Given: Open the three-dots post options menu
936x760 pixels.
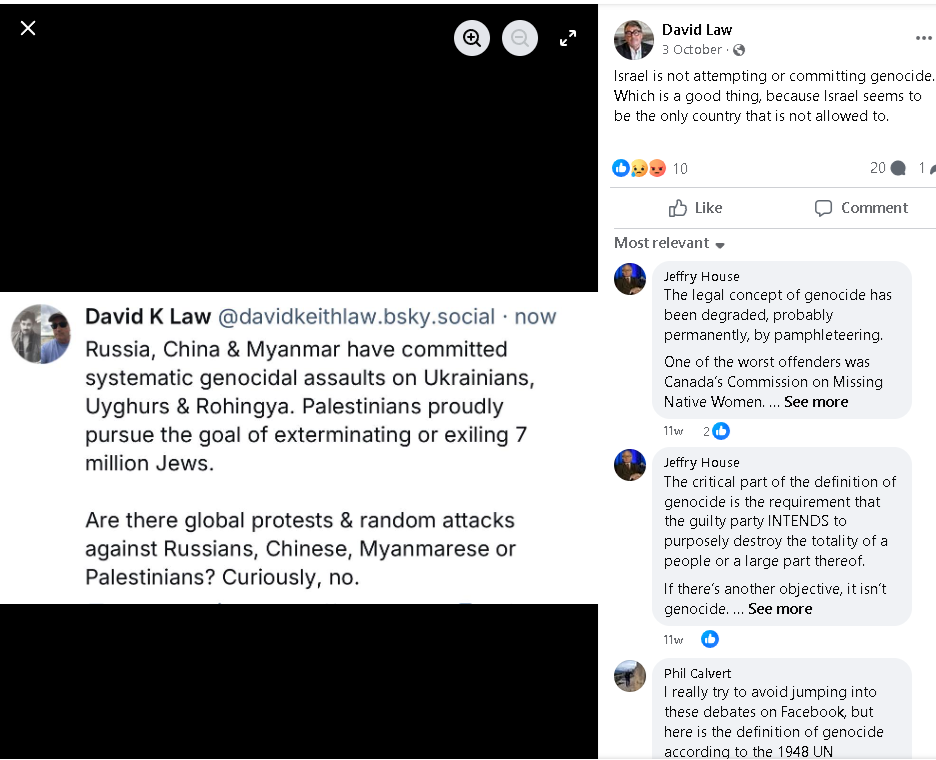Looking at the screenshot, I should [x=923, y=38].
